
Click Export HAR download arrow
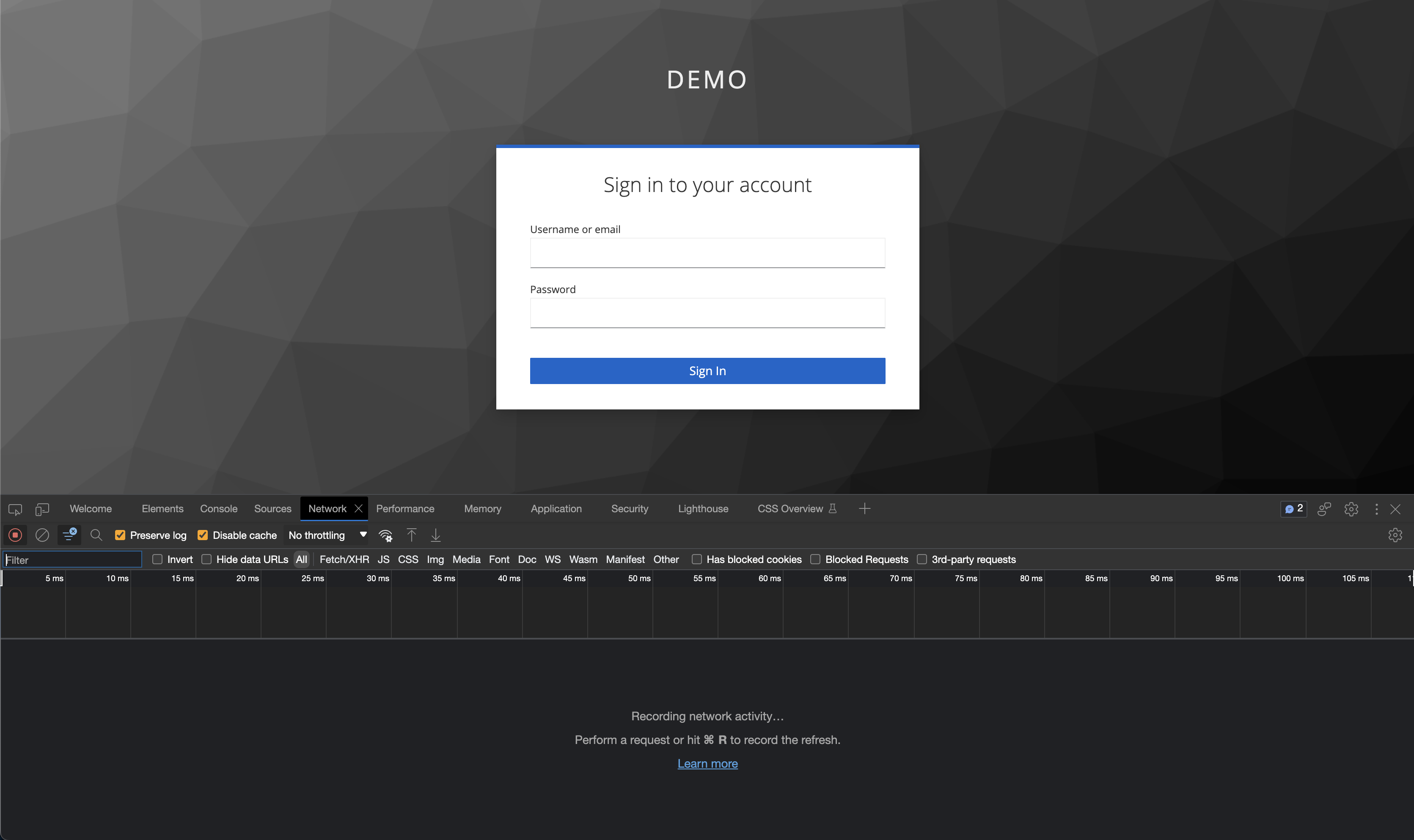click(436, 535)
